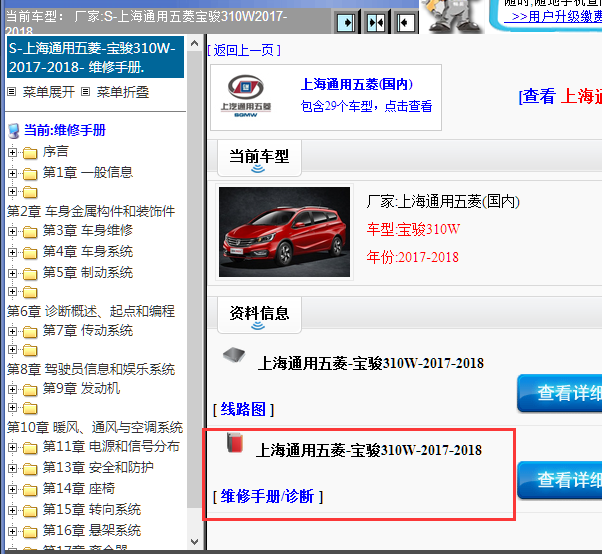Expand the 第16章 悬架系统 node
Screen dimensions: 602x554
pos(12,531)
